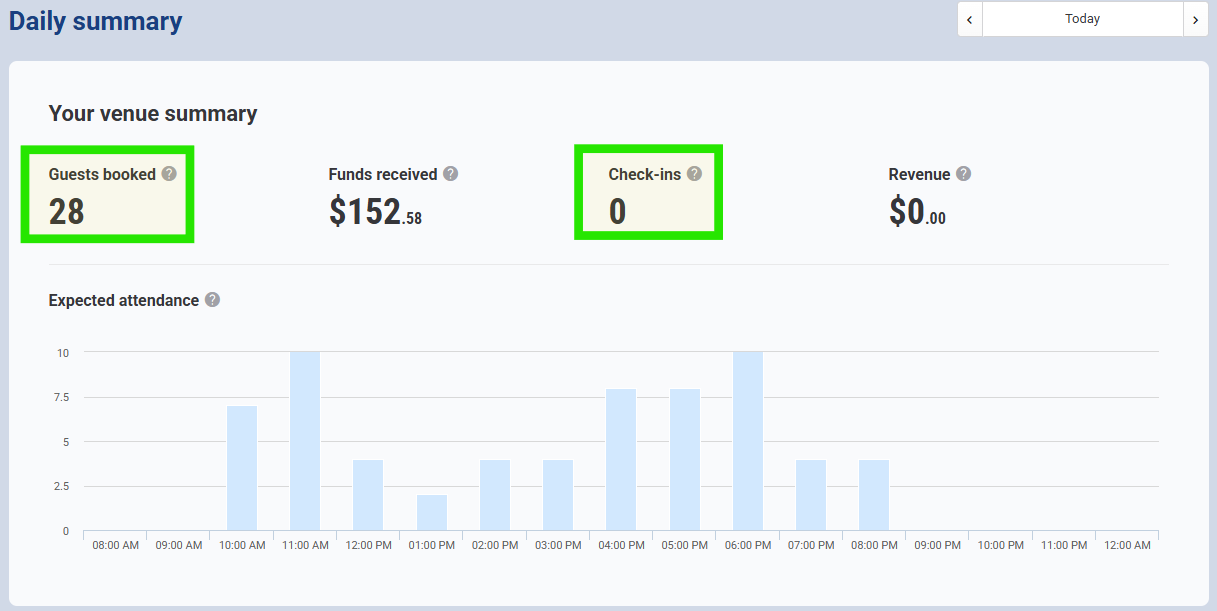Click the $0.00 Revenue amount

pos(916,211)
